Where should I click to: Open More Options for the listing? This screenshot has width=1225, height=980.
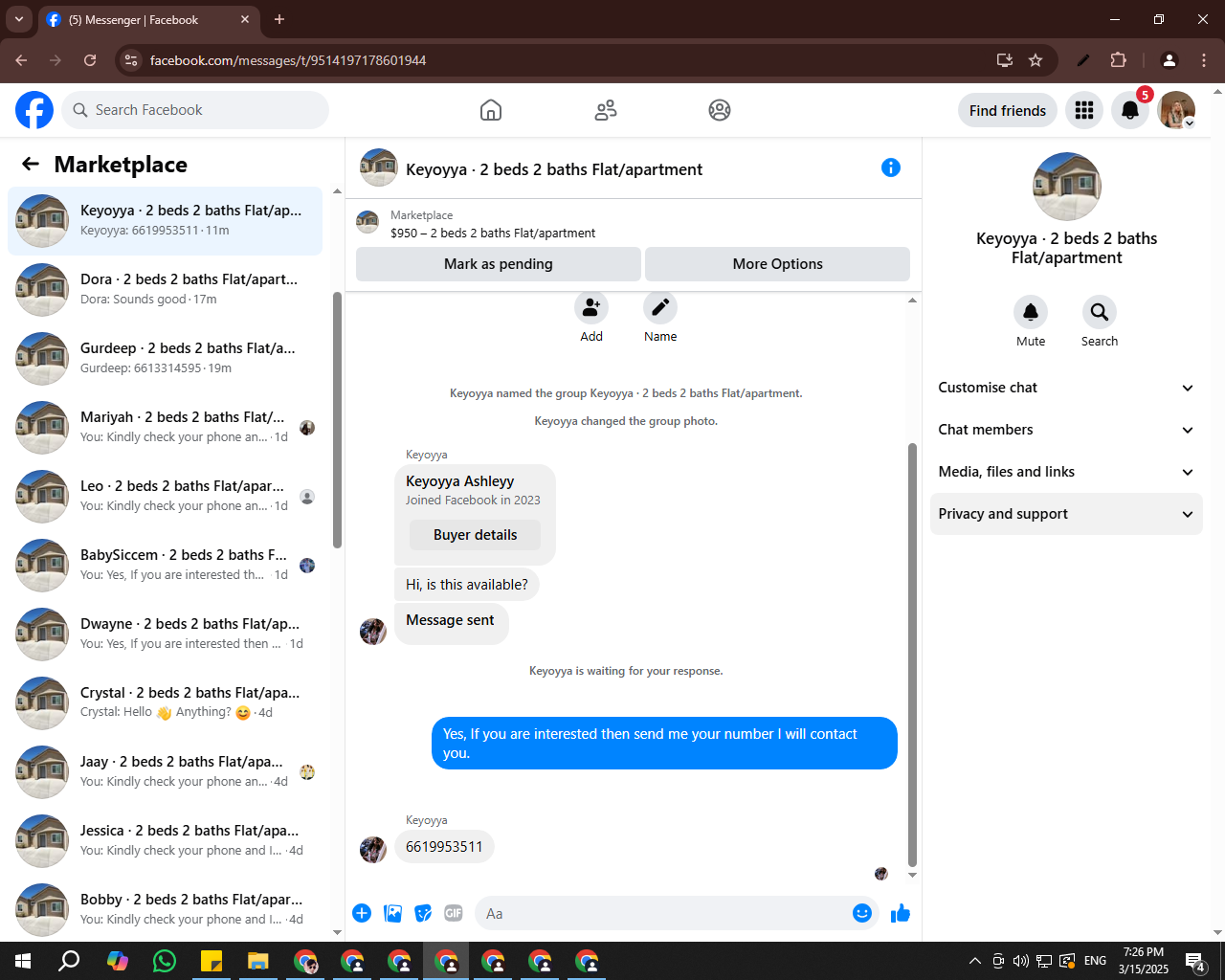pyautogui.click(x=777, y=264)
